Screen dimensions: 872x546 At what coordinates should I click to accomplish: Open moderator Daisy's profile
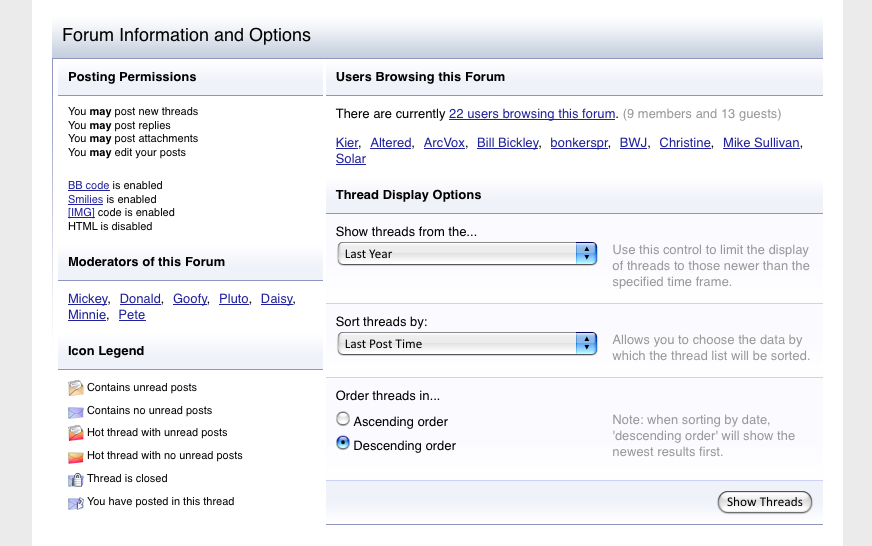click(x=276, y=299)
